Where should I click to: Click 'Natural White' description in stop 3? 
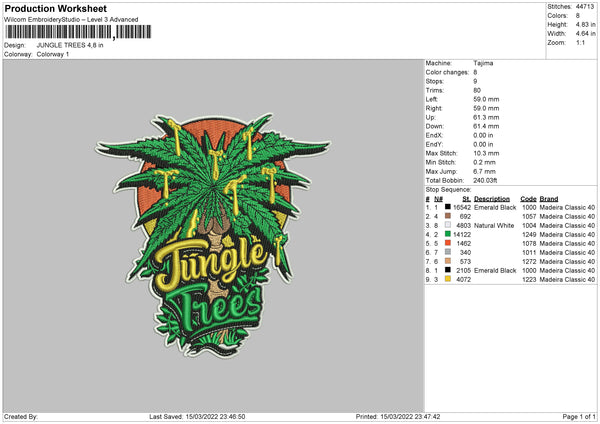click(x=494, y=225)
